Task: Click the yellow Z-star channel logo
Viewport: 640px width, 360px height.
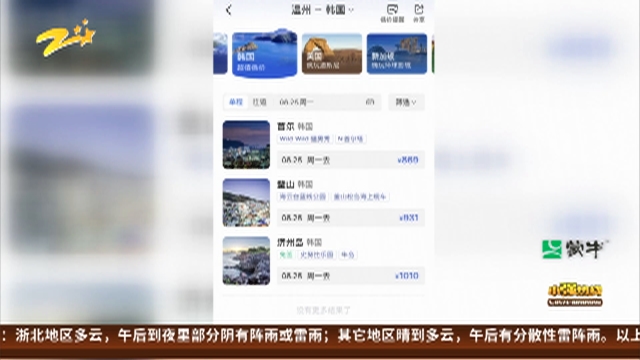Action: point(65,38)
